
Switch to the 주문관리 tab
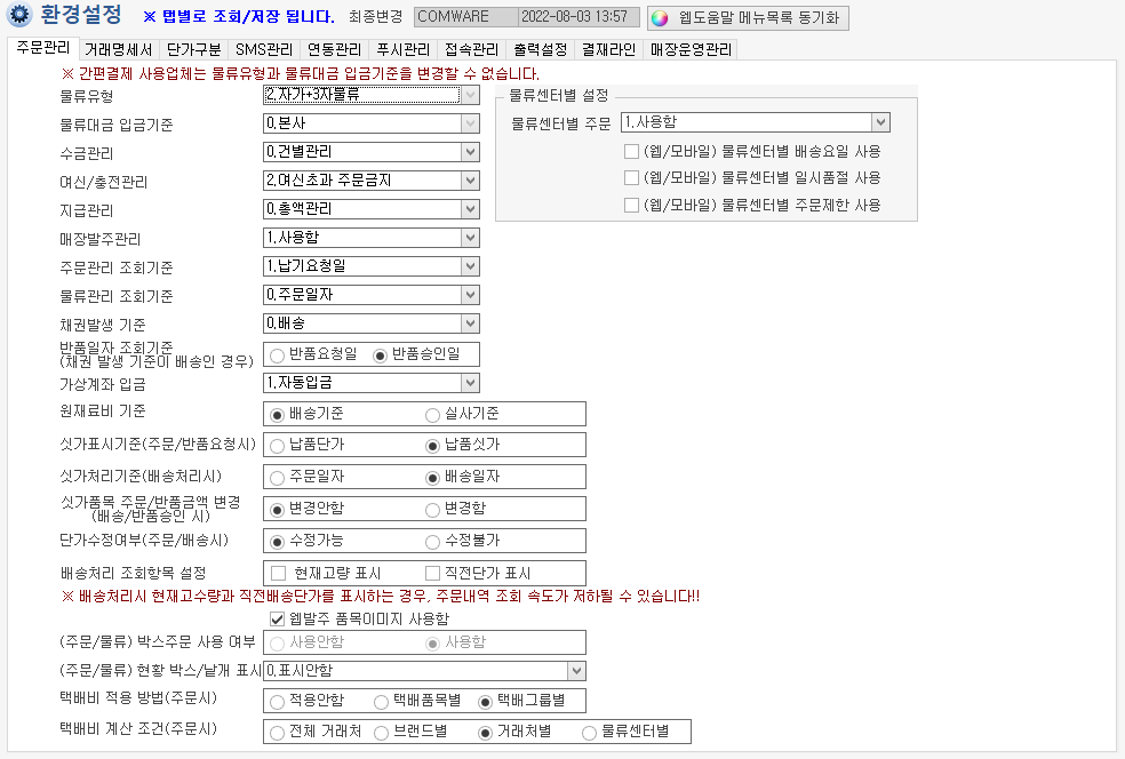point(43,48)
